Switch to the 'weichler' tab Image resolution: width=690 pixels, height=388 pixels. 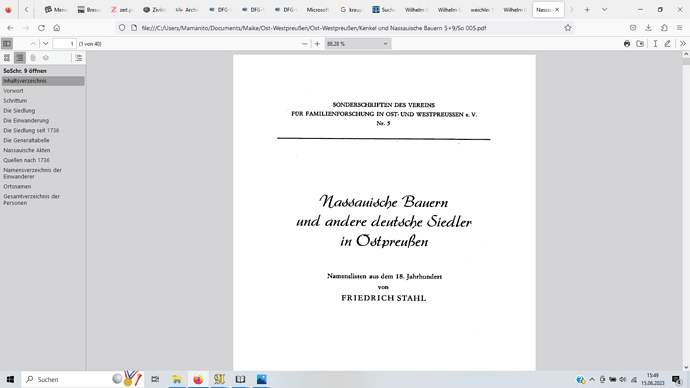(x=481, y=10)
